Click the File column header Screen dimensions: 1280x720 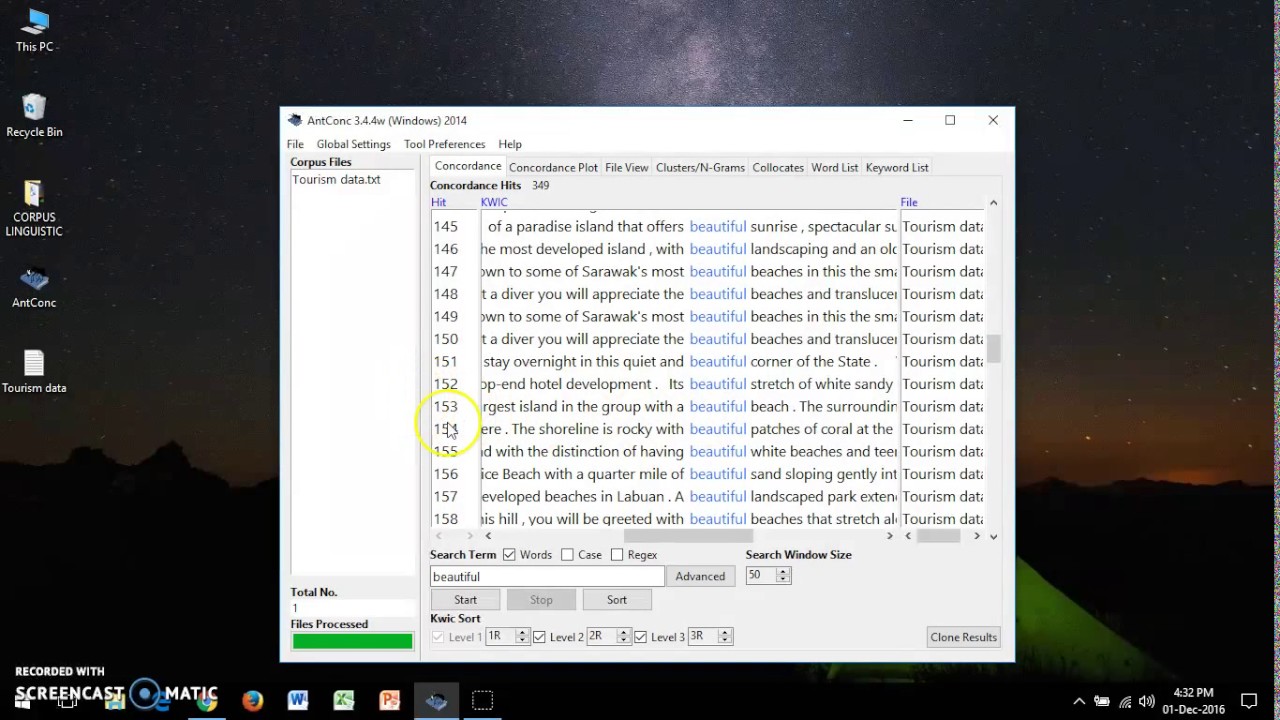point(909,202)
